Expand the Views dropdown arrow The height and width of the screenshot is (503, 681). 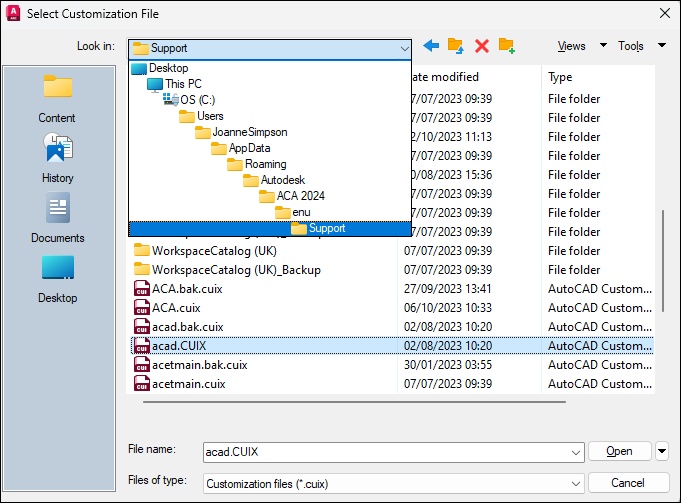(603, 45)
